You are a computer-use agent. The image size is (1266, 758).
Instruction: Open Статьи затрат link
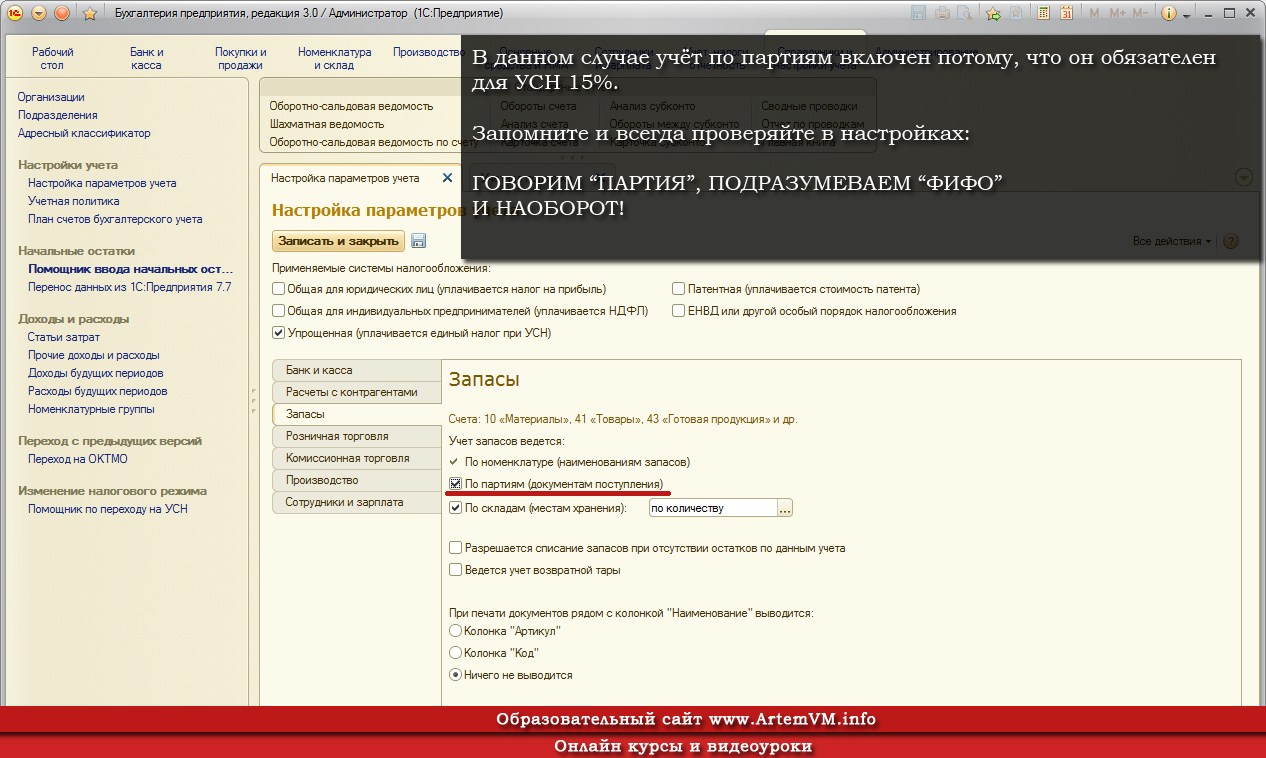(64, 337)
